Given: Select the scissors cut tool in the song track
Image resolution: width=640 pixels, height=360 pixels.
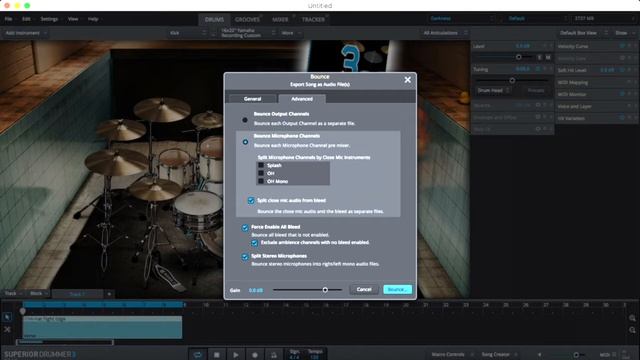Looking at the screenshot, I should 7,329.
